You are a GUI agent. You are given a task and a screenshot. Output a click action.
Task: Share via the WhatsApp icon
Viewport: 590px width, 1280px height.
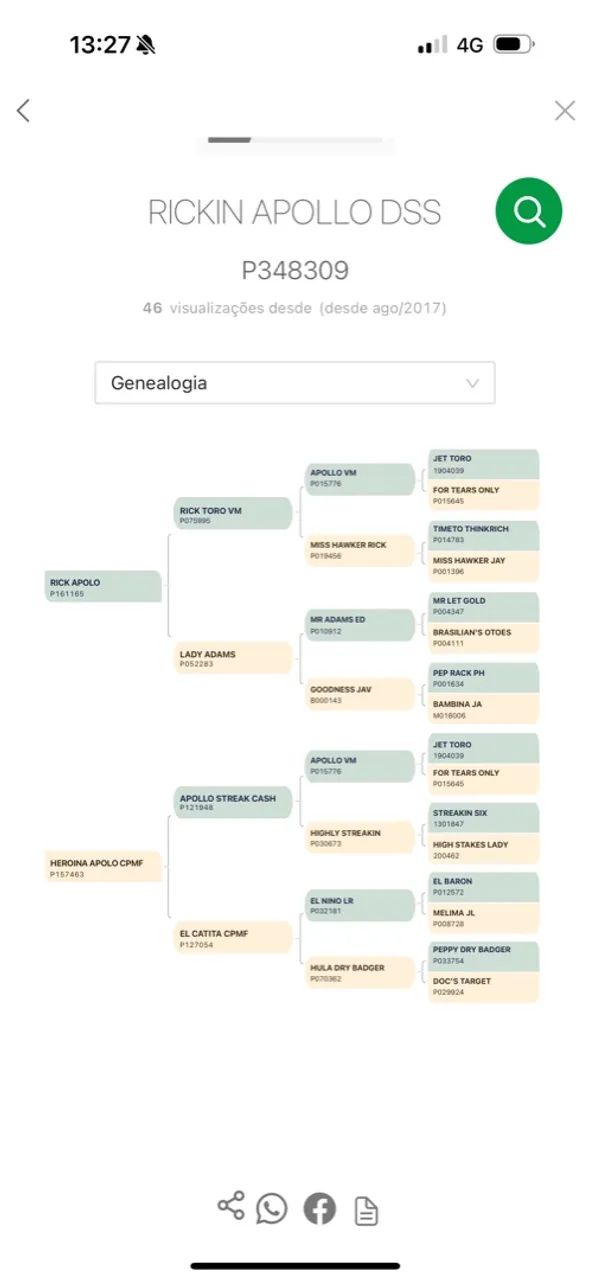[x=271, y=1209]
